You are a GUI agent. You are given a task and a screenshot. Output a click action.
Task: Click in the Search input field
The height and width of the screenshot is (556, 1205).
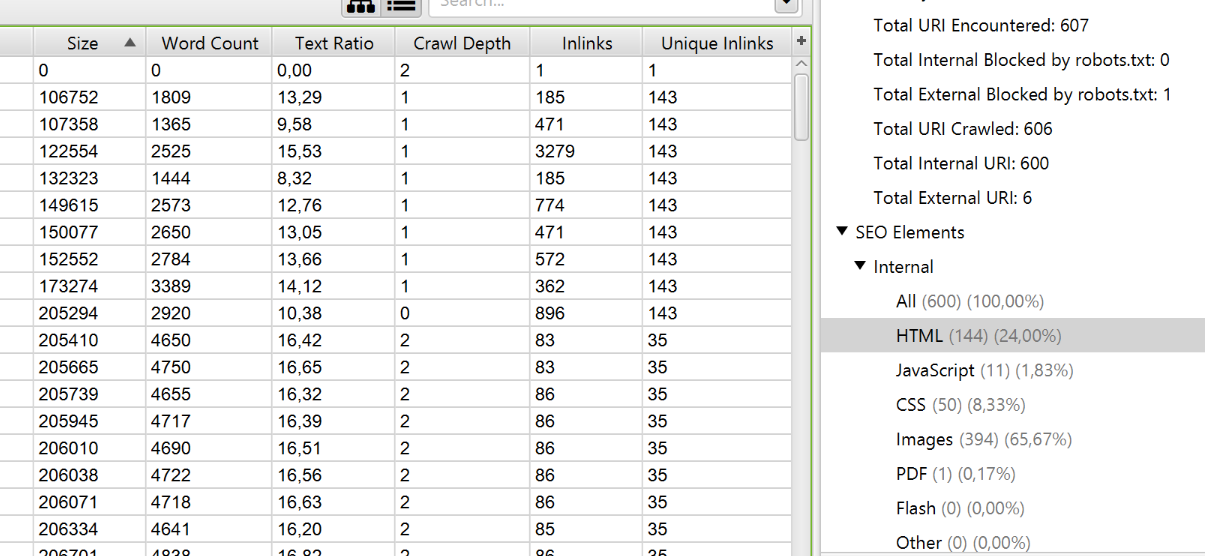click(600, 6)
